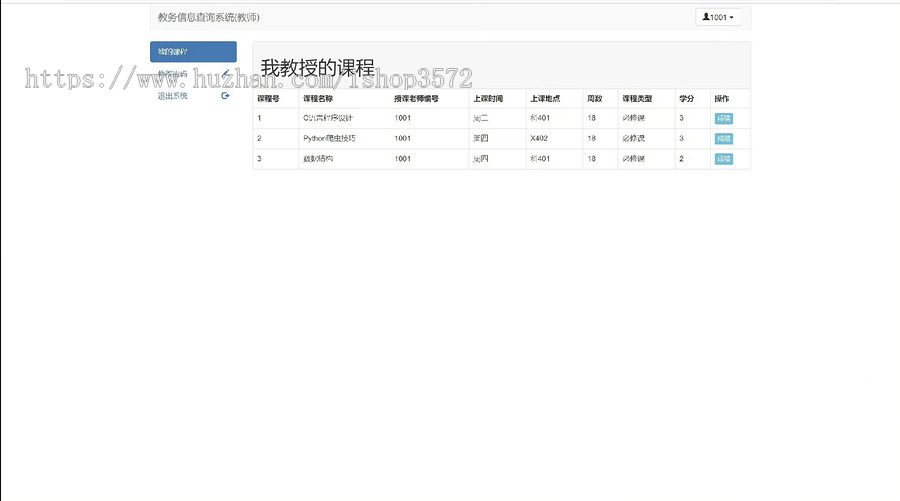Click 必修课 in the C语言程序设计 row
The image size is (900, 501).
coord(634,118)
